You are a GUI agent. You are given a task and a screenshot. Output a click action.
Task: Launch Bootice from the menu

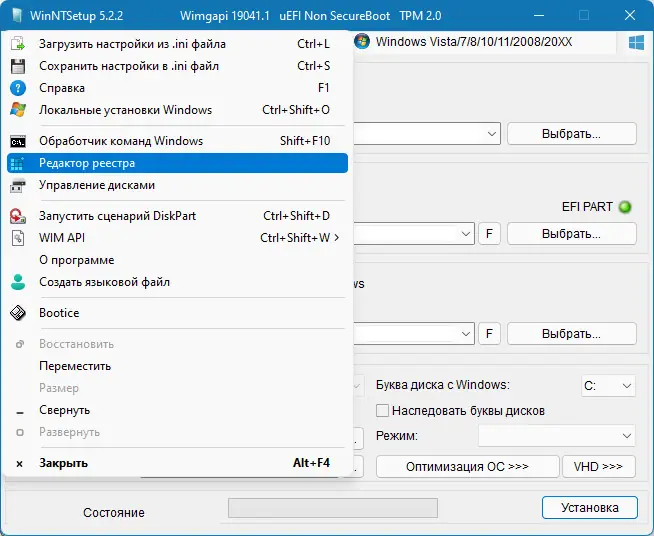coord(177,313)
